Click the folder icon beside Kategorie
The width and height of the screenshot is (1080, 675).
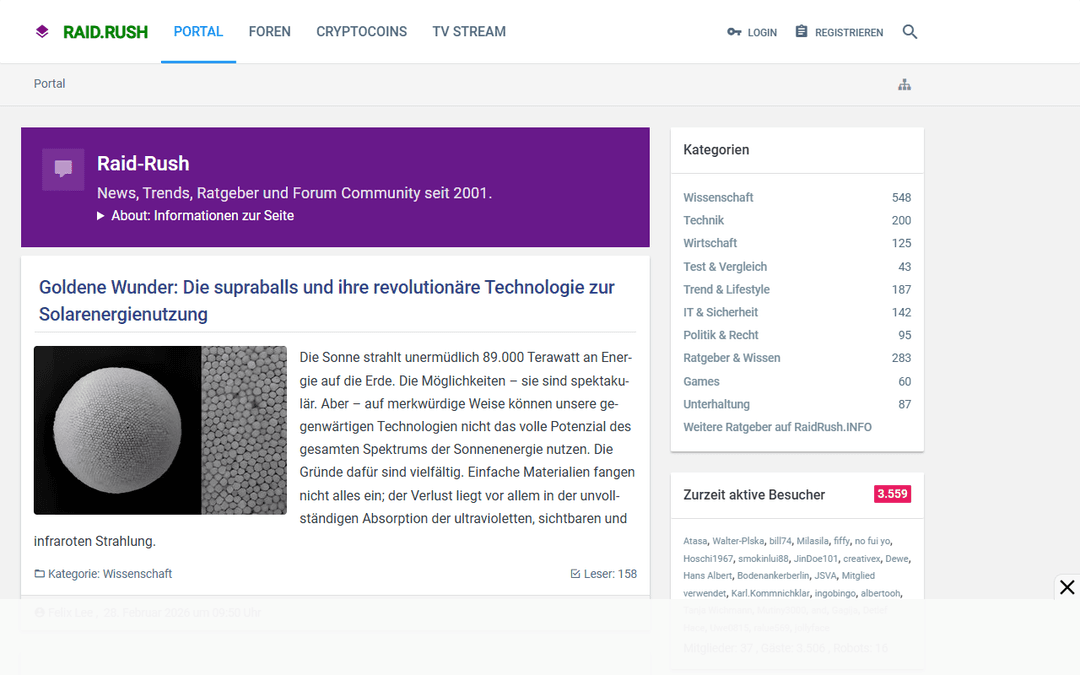[x=39, y=574]
